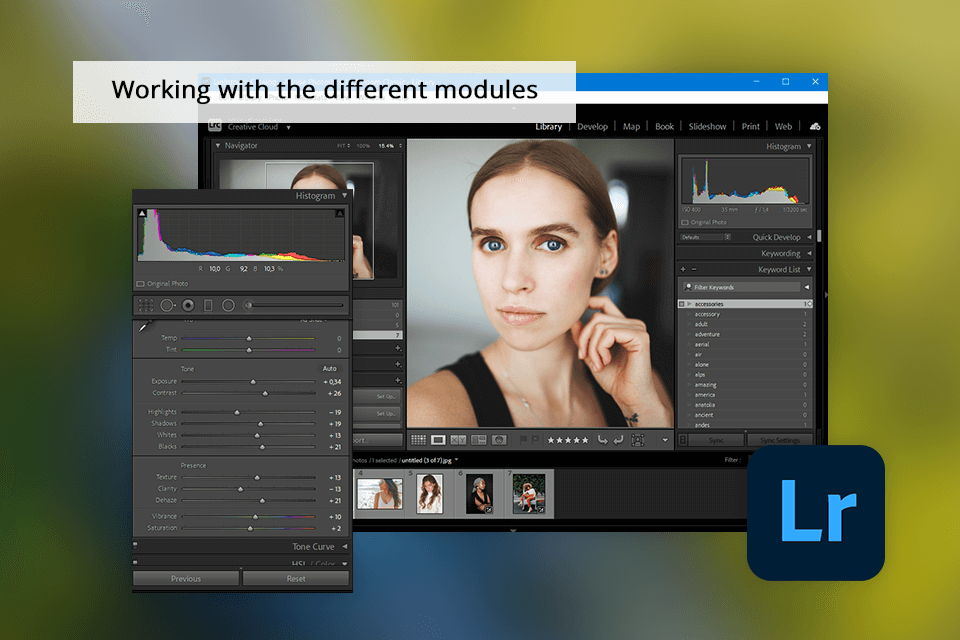The width and height of the screenshot is (960, 640).
Task: Expand the Quick Develop panel
Action: point(809,237)
